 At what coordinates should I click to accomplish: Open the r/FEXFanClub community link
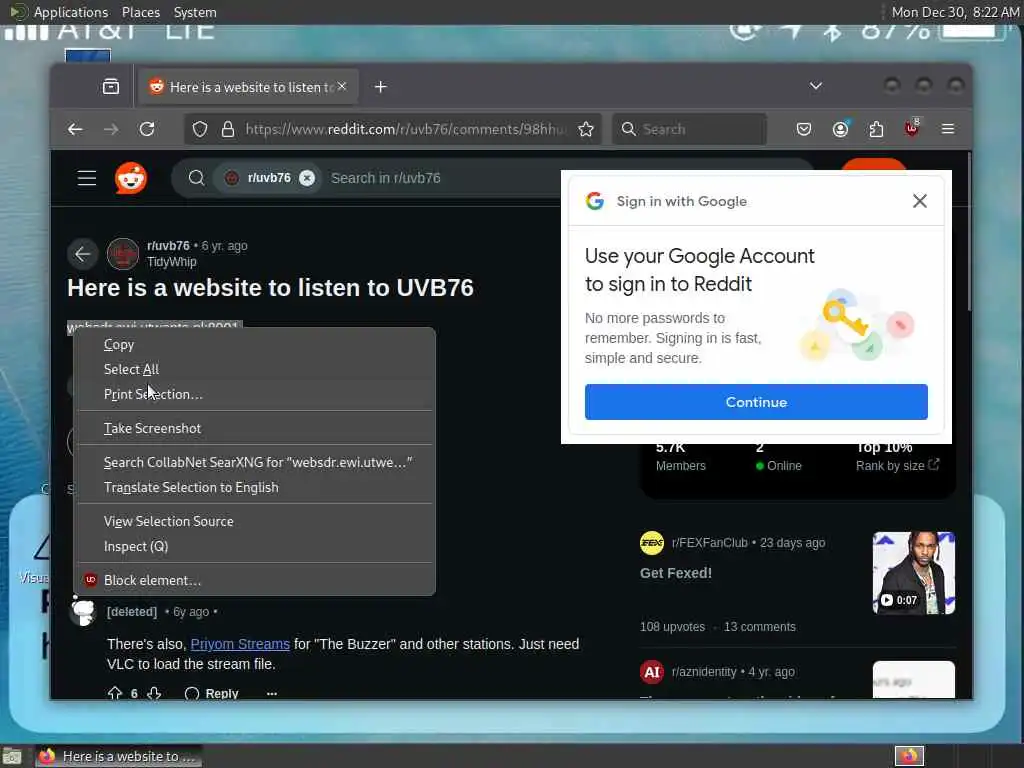click(x=709, y=543)
